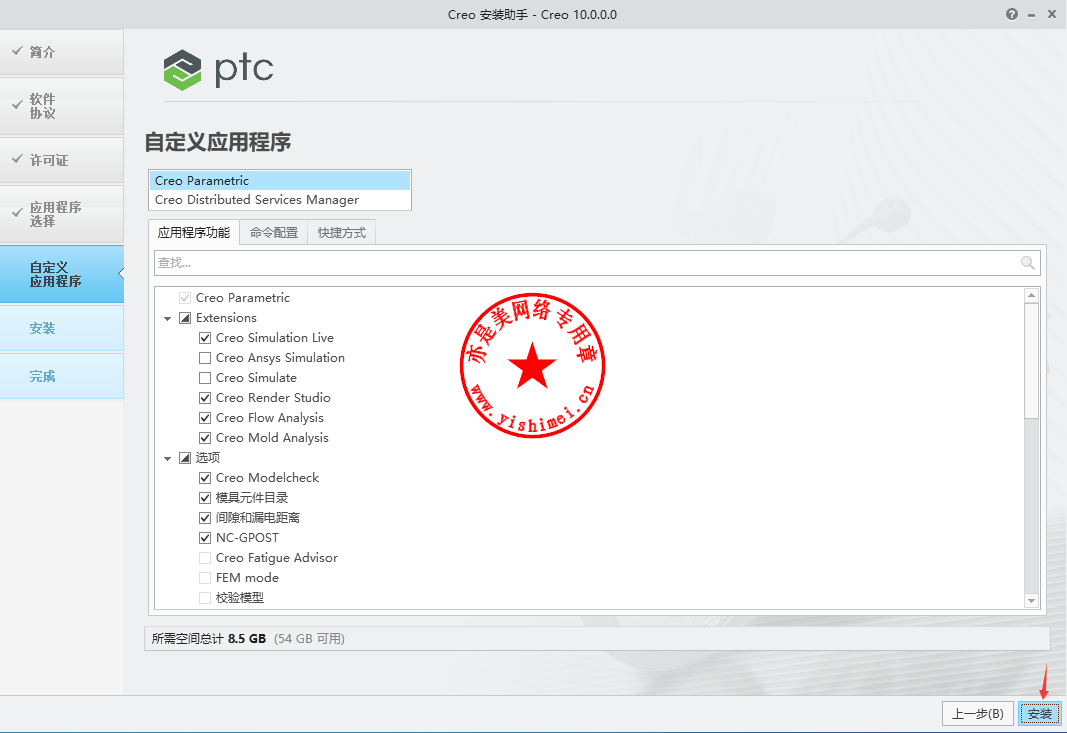The image size is (1067, 733).
Task: Collapse the 选项 tree node
Action: coord(167,459)
